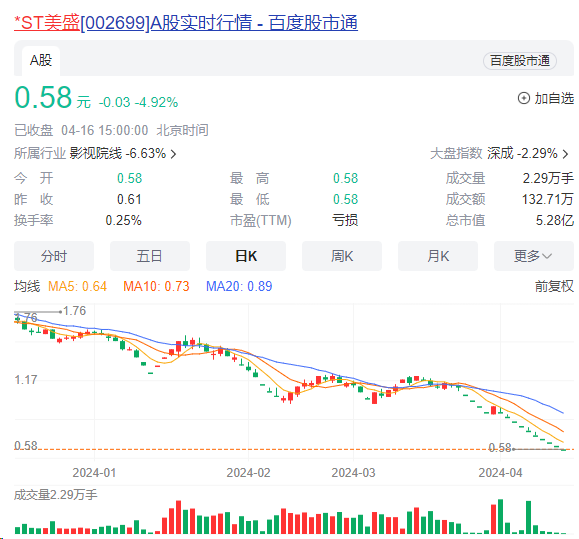Image resolution: width=579 pixels, height=539 pixels.
Task: Click 换手率 value 0.25%
Action: coord(123,220)
